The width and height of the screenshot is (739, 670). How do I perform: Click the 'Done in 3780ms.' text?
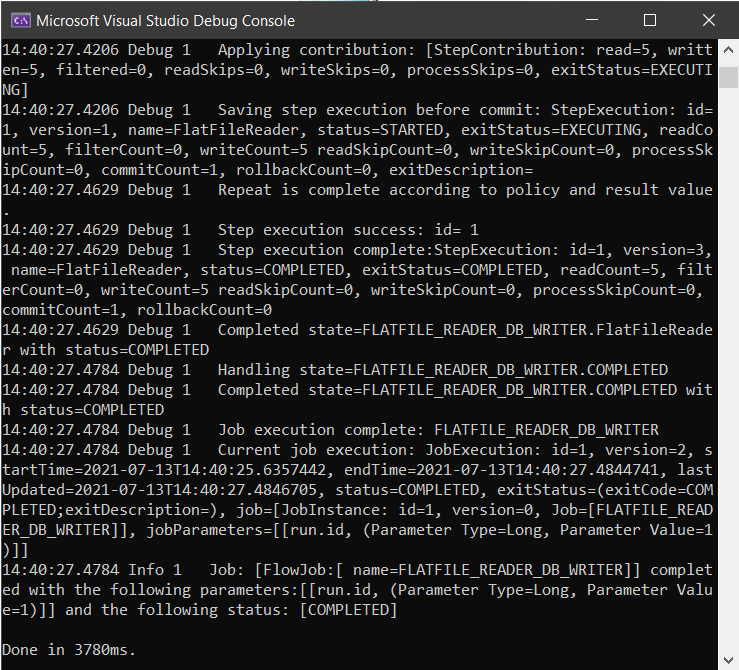pyautogui.click(x=69, y=650)
